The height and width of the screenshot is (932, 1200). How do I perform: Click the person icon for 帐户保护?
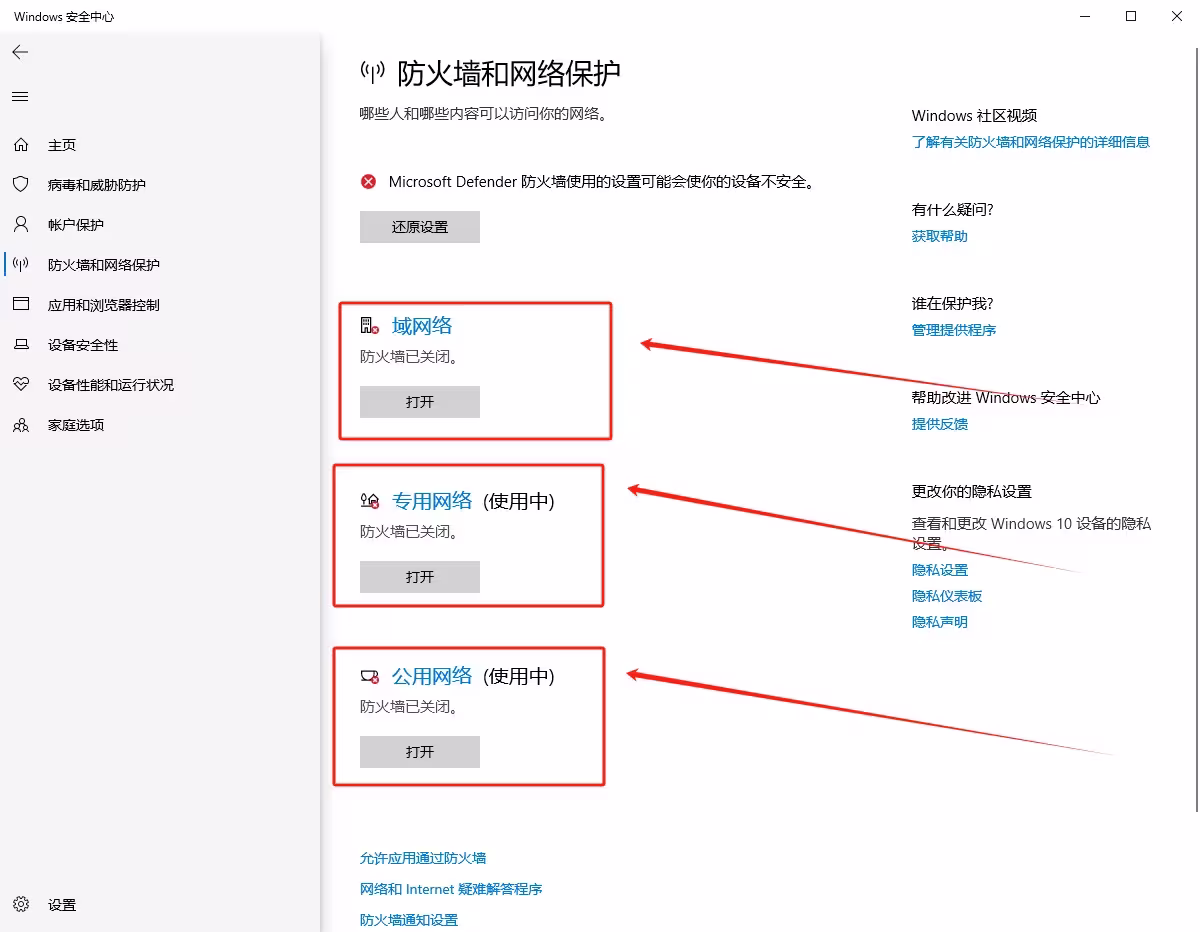(21, 225)
